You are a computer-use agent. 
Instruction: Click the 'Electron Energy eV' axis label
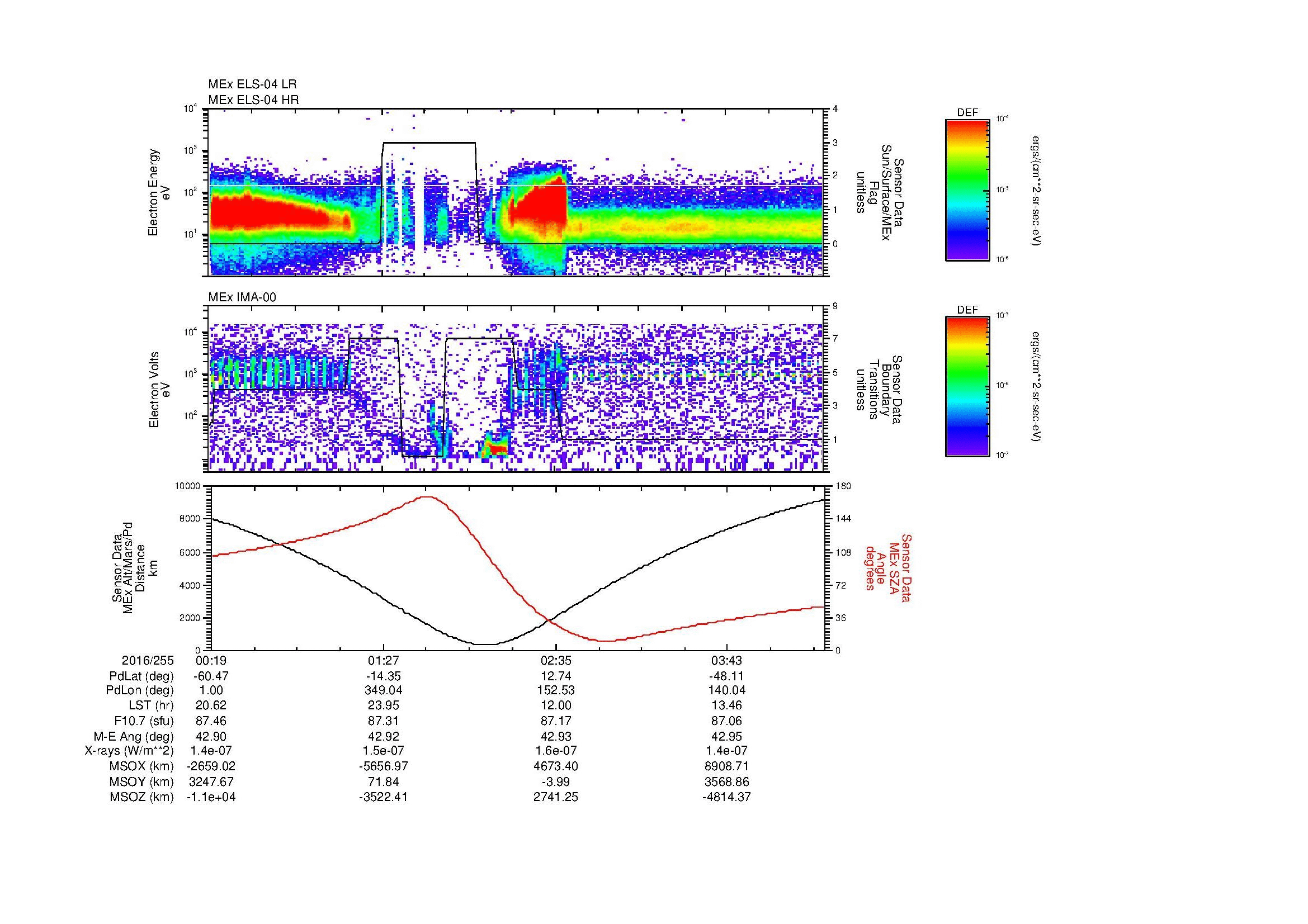159,193
